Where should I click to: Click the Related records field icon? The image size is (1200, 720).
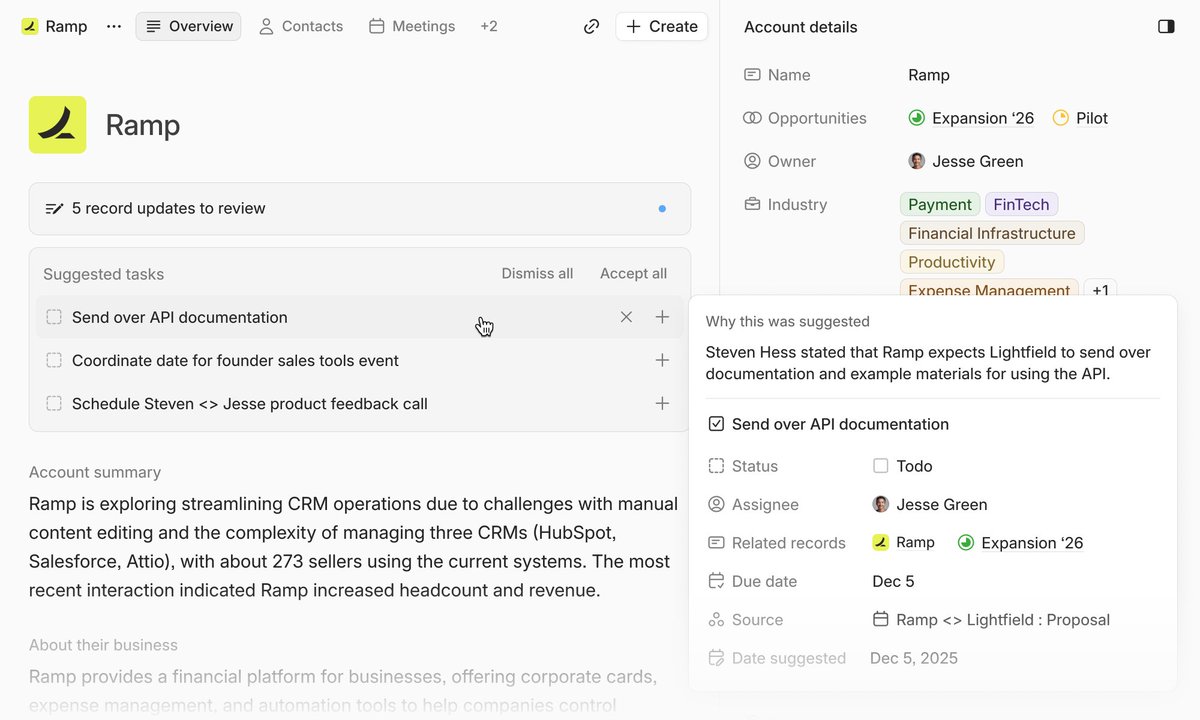pyautogui.click(x=716, y=543)
